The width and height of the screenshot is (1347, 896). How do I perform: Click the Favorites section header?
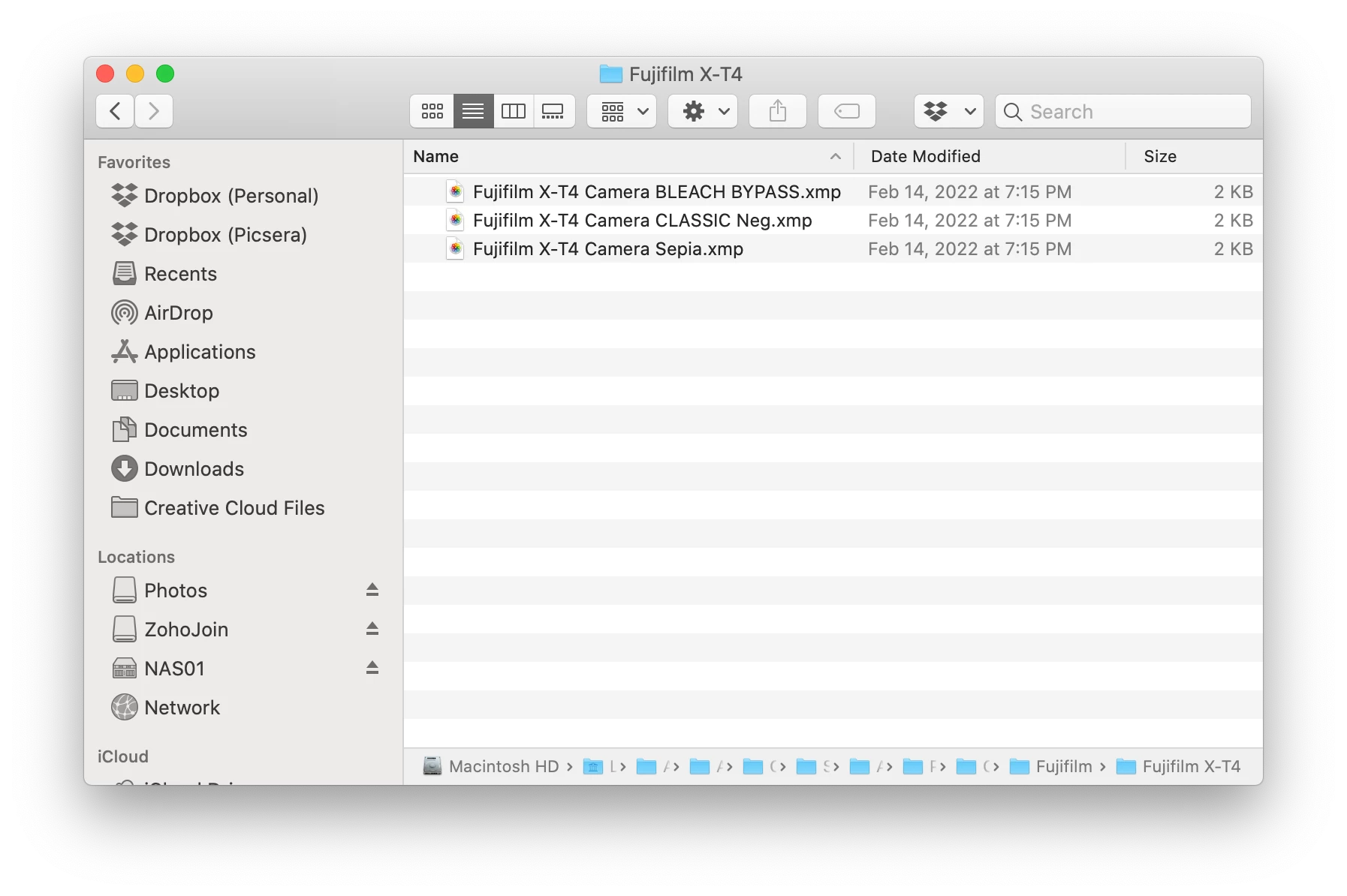(134, 162)
